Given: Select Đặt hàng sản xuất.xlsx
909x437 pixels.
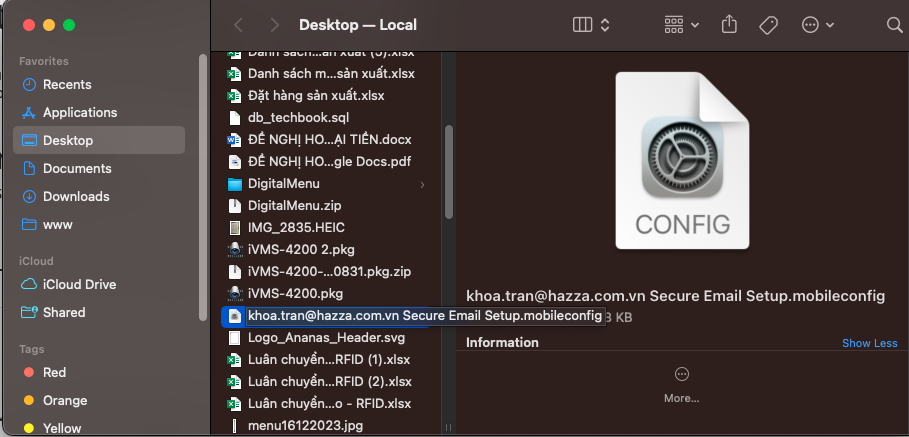Looking at the screenshot, I should pyautogui.click(x=326, y=96).
